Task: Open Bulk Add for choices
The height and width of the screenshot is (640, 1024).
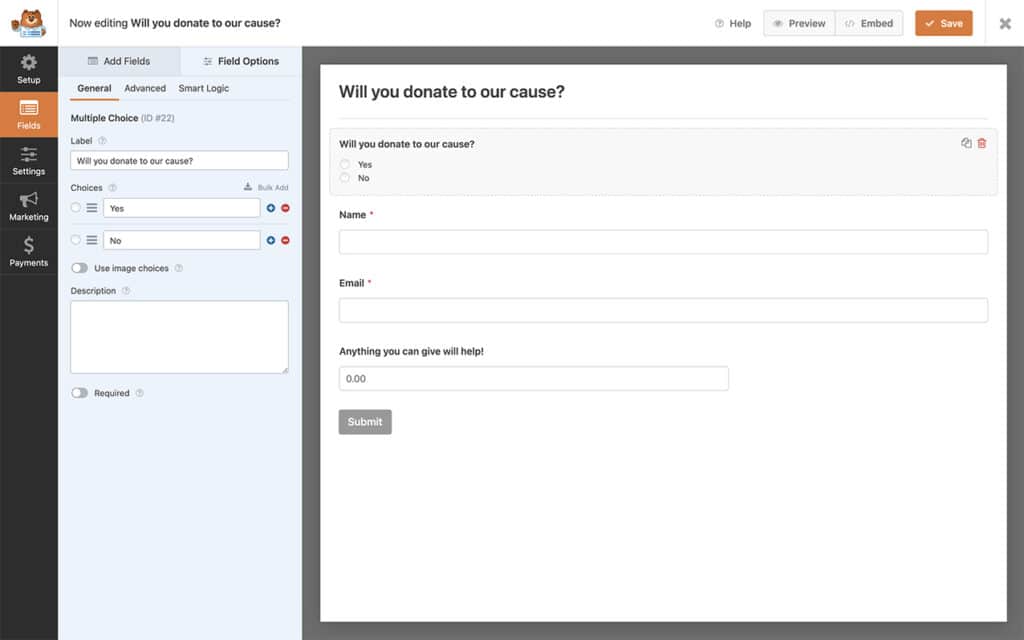Action: point(266,186)
